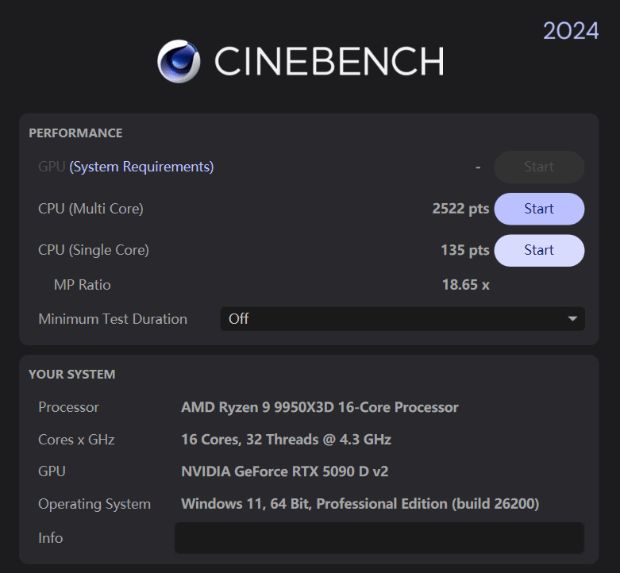Image resolution: width=620 pixels, height=573 pixels.
Task: Start the CPU Multi Core benchmark
Action: coord(539,209)
